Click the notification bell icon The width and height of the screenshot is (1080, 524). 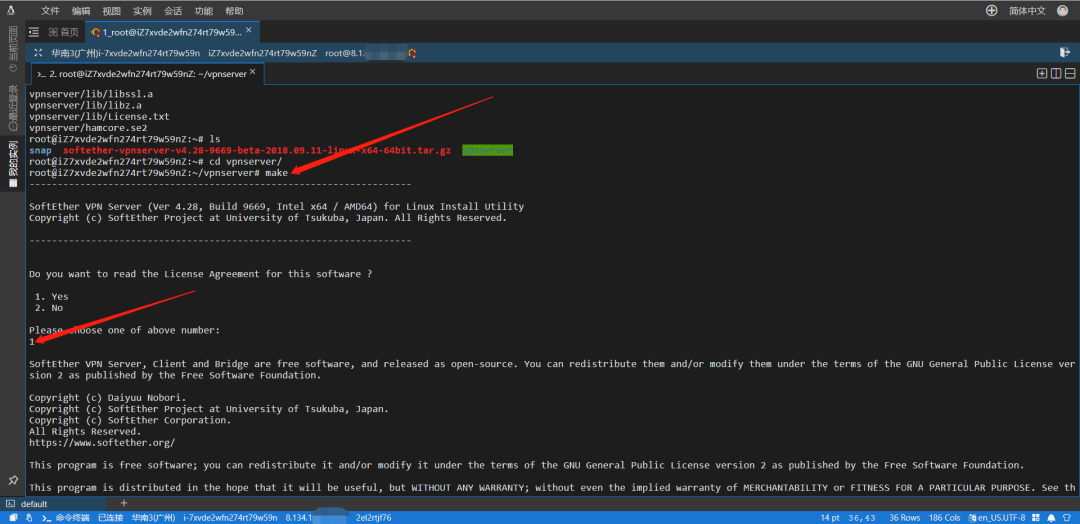coord(1052,517)
